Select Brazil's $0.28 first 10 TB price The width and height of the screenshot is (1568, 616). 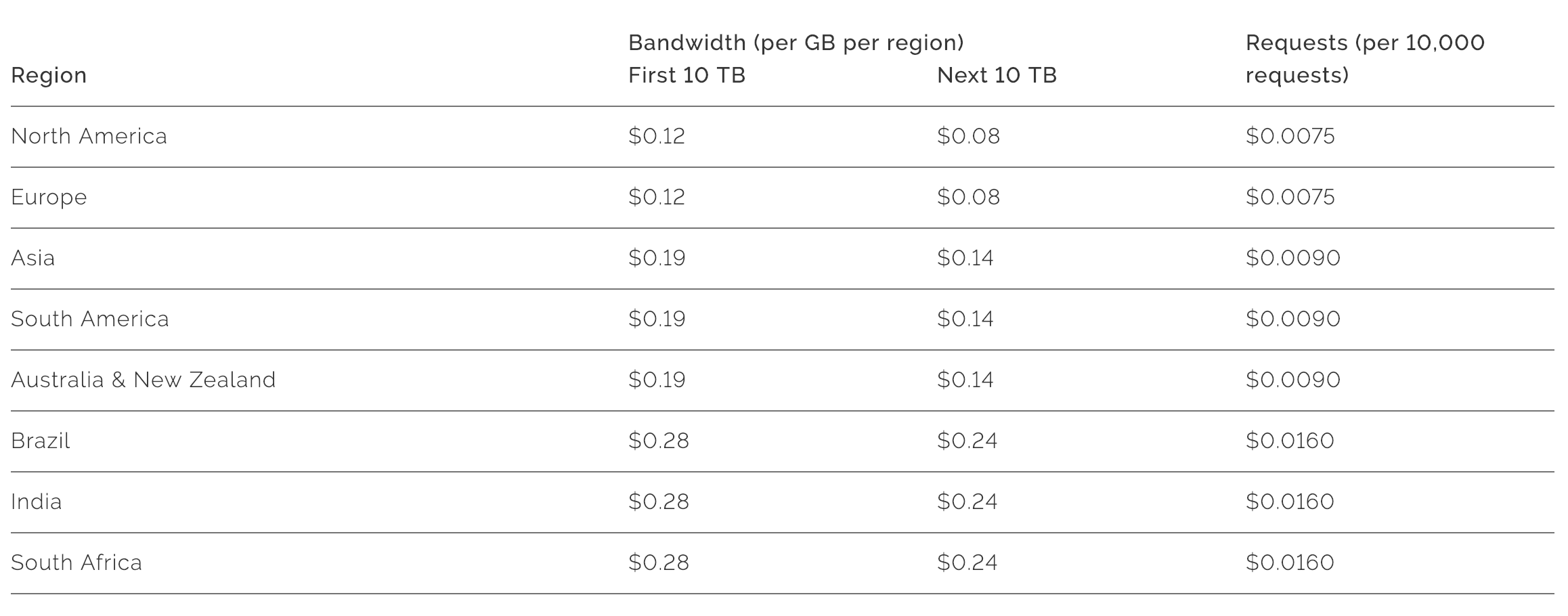pos(659,441)
